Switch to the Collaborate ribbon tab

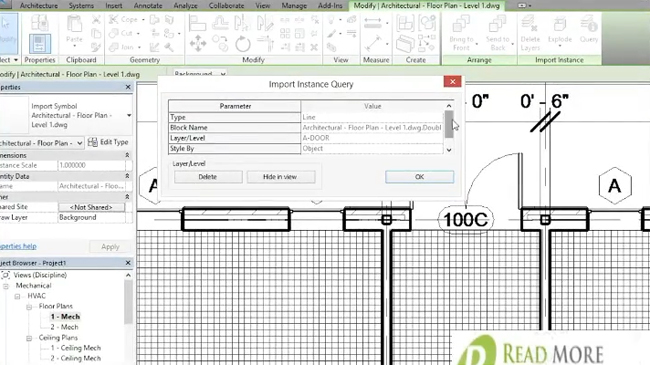point(226,6)
